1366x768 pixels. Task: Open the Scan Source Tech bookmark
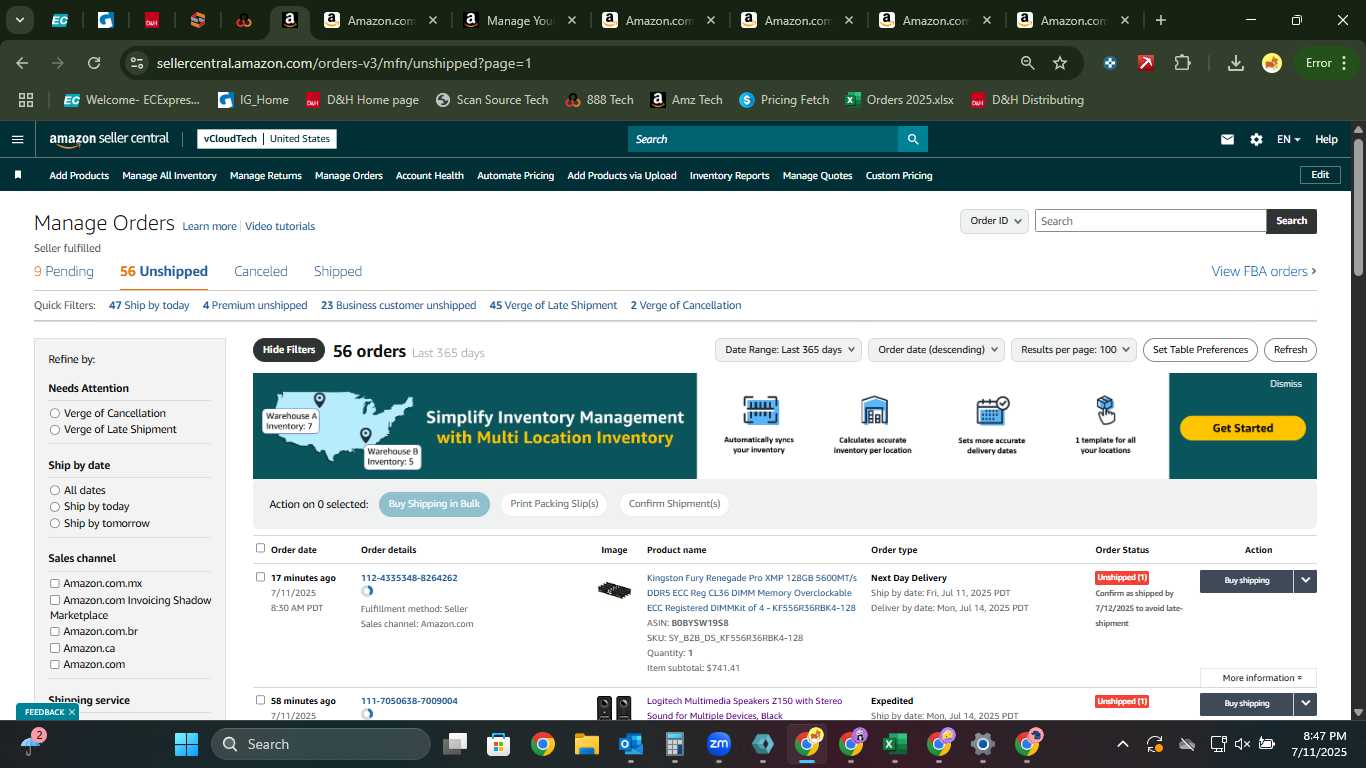491,100
